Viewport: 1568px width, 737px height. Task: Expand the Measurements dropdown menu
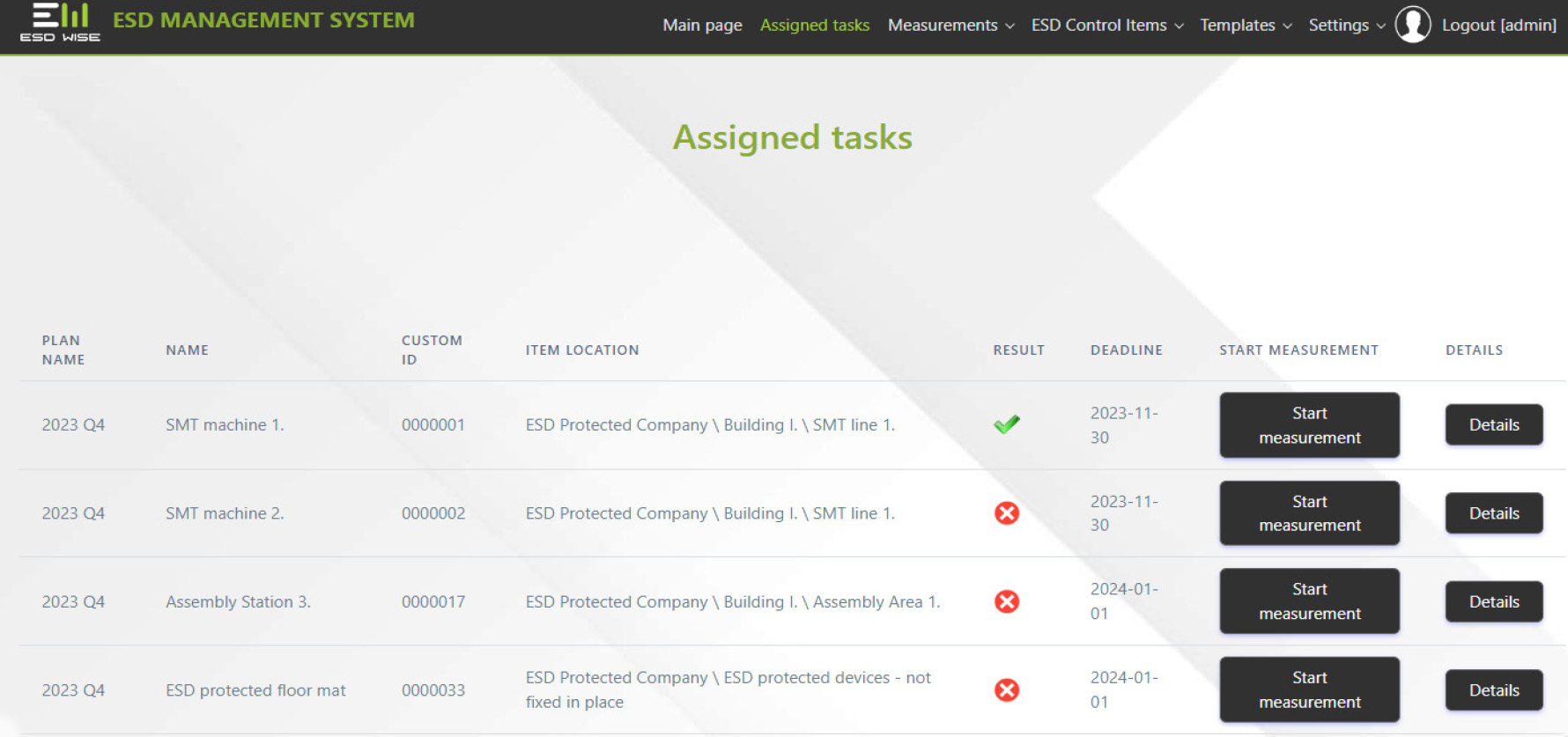click(950, 26)
